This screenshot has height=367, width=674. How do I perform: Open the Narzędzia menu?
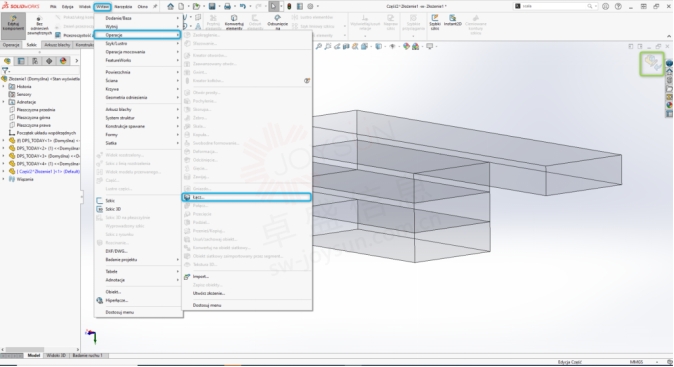(x=123, y=7)
